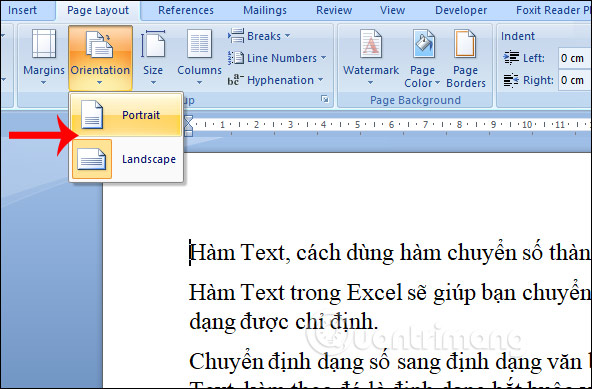Open the Developer tab
Image resolution: width=592 pixels, height=389 pixels.
[x=461, y=10]
